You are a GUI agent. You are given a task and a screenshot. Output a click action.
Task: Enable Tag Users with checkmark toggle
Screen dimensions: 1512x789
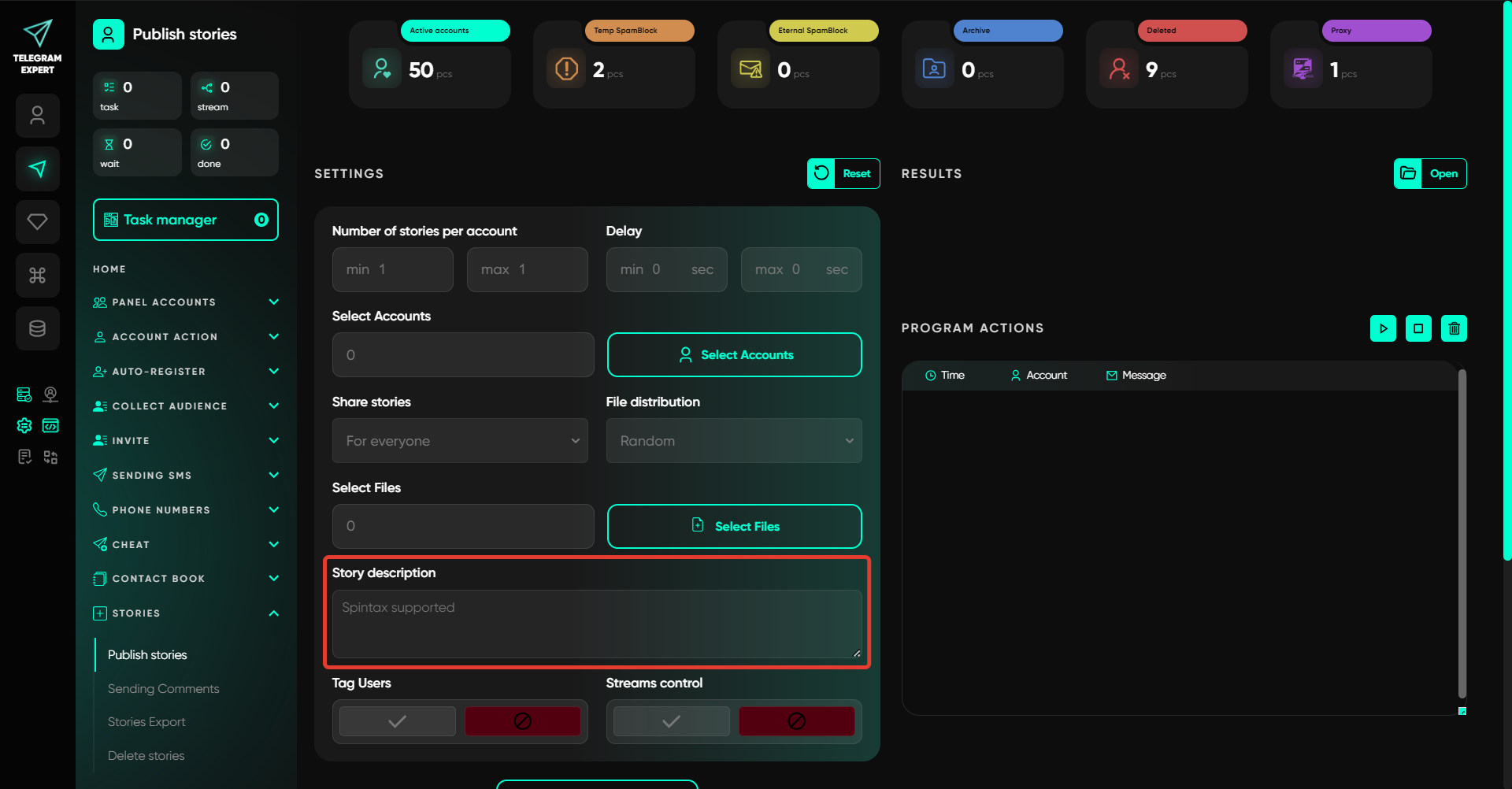click(398, 721)
